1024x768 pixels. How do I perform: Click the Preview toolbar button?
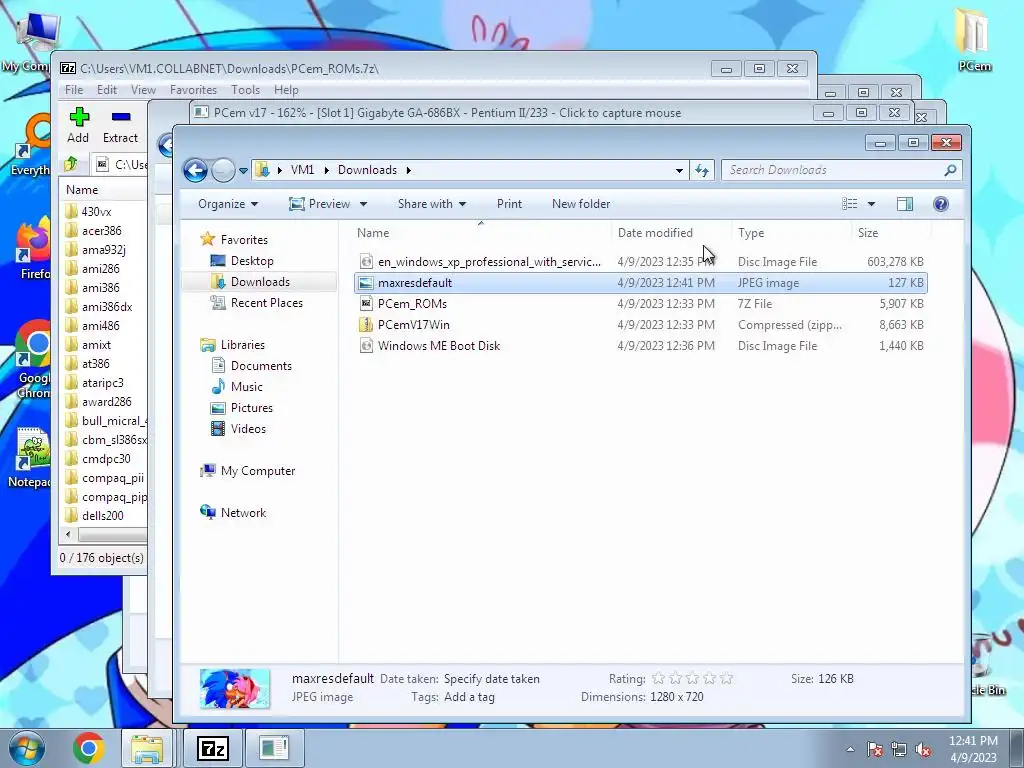tap(319, 204)
